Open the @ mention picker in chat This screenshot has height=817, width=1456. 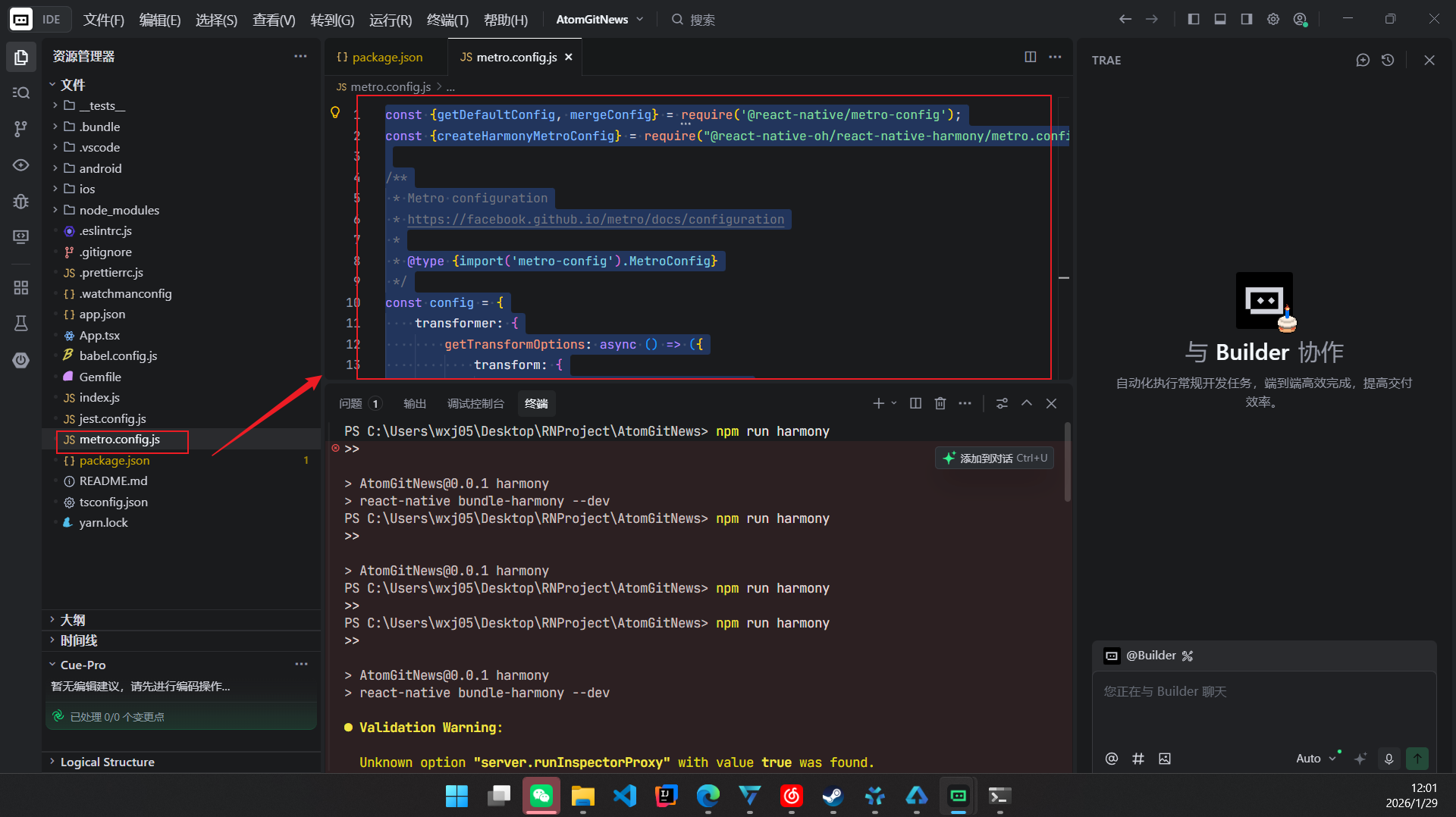pyautogui.click(x=1111, y=758)
